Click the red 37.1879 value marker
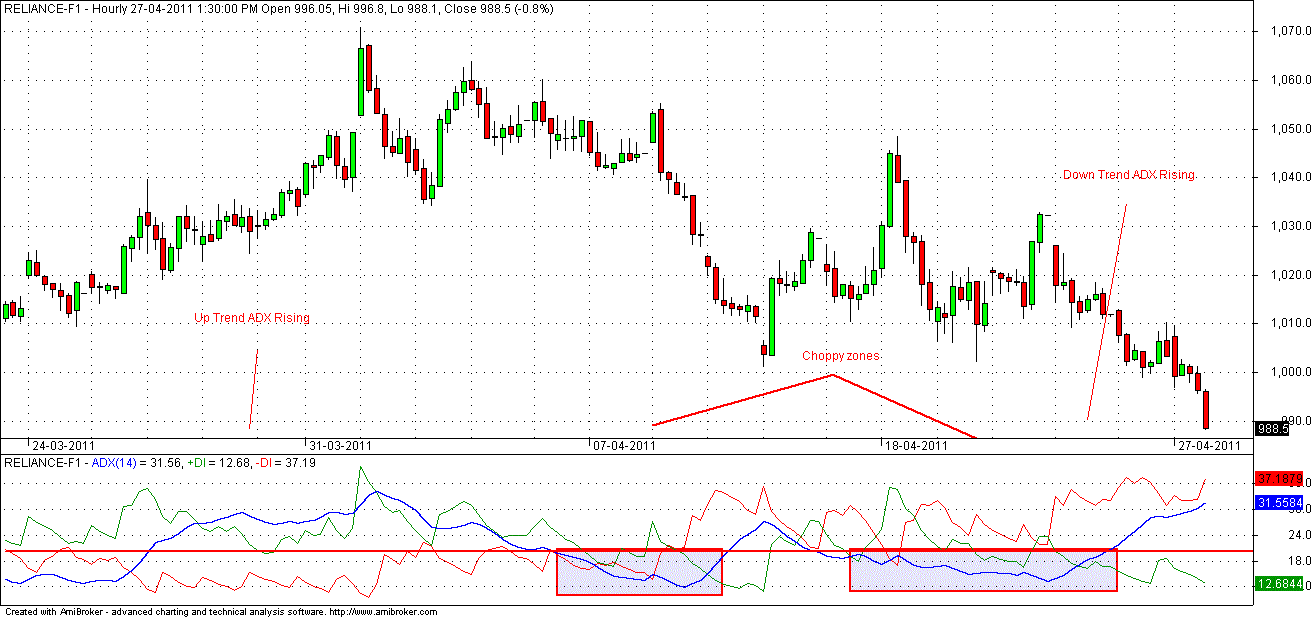Image resolution: width=1314 pixels, height=618 pixels. pyautogui.click(x=1280, y=480)
